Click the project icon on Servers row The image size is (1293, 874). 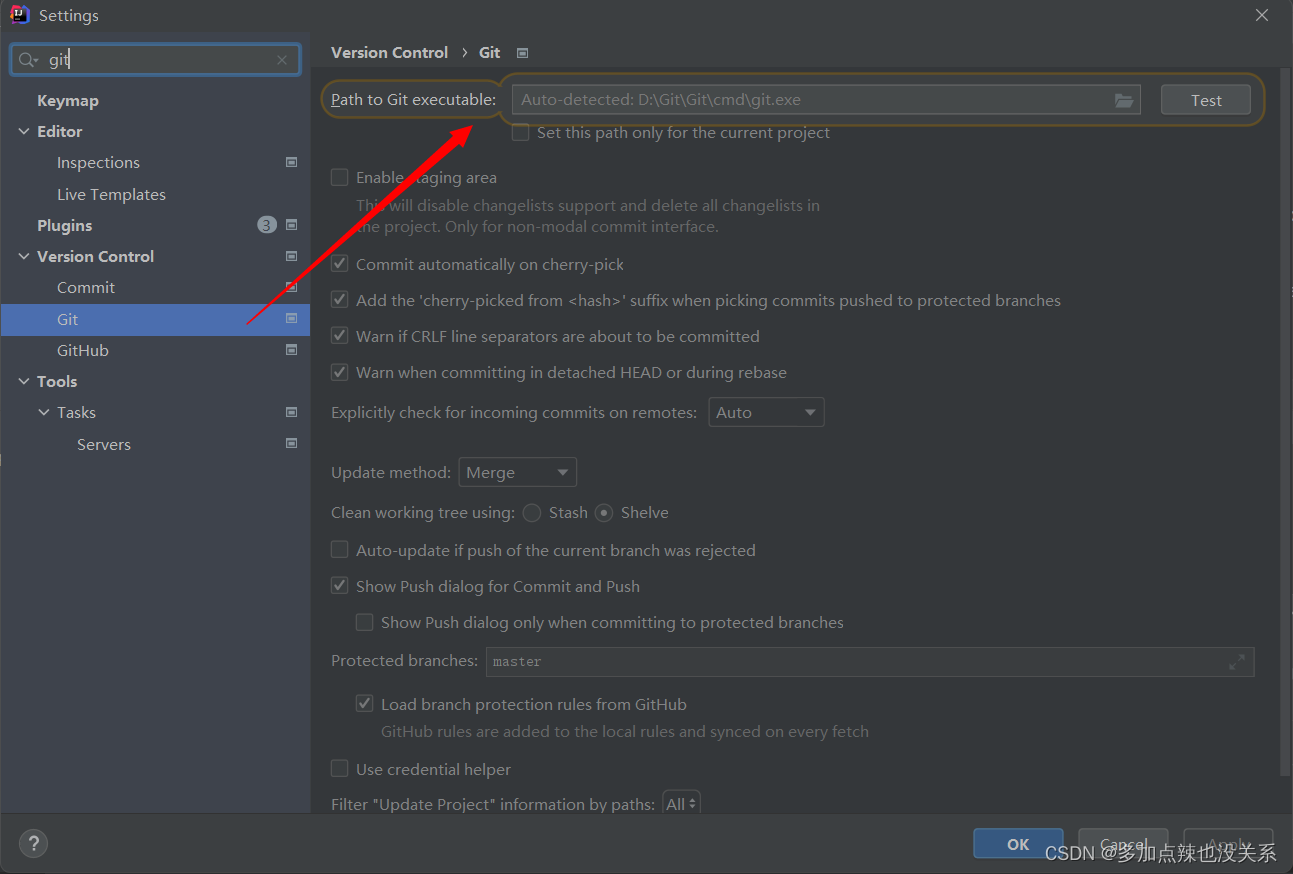pos(291,443)
